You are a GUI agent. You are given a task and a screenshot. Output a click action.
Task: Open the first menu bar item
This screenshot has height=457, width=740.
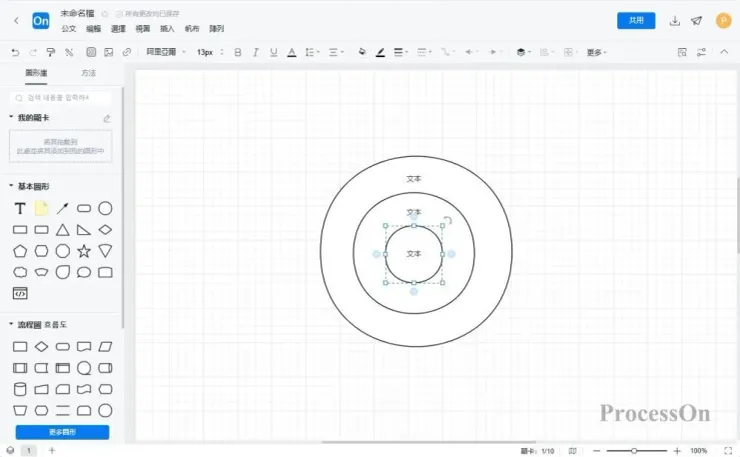point(68,29)
